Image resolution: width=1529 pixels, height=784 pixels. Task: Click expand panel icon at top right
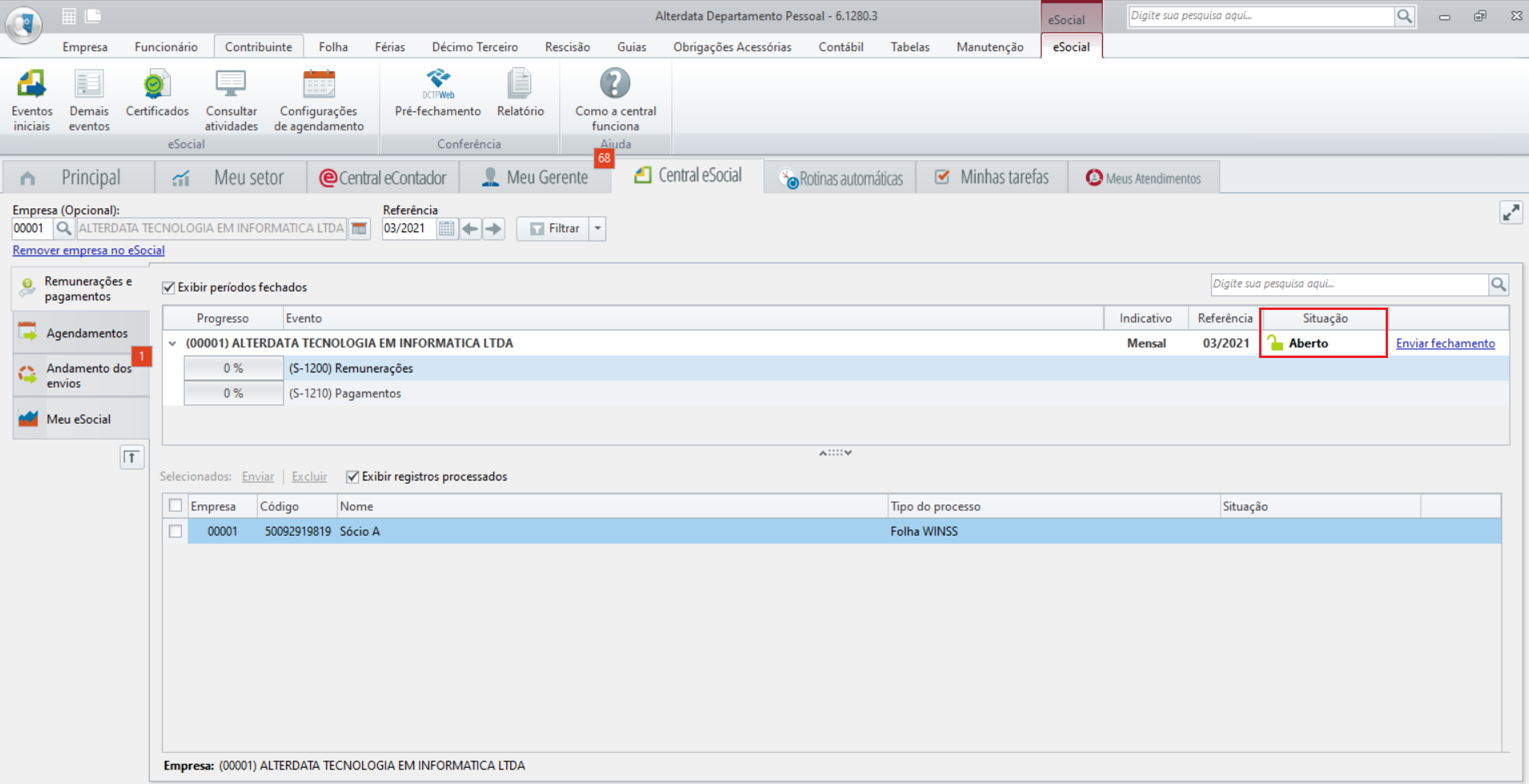[1511, 212]
